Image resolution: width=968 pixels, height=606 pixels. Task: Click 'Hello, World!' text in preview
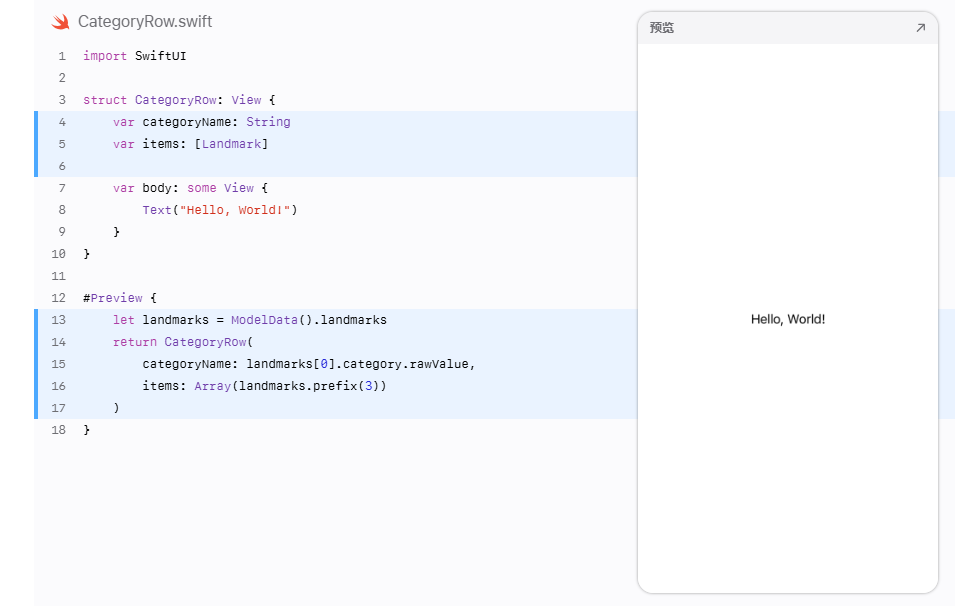pyautogui.click(x=788, y=319)
